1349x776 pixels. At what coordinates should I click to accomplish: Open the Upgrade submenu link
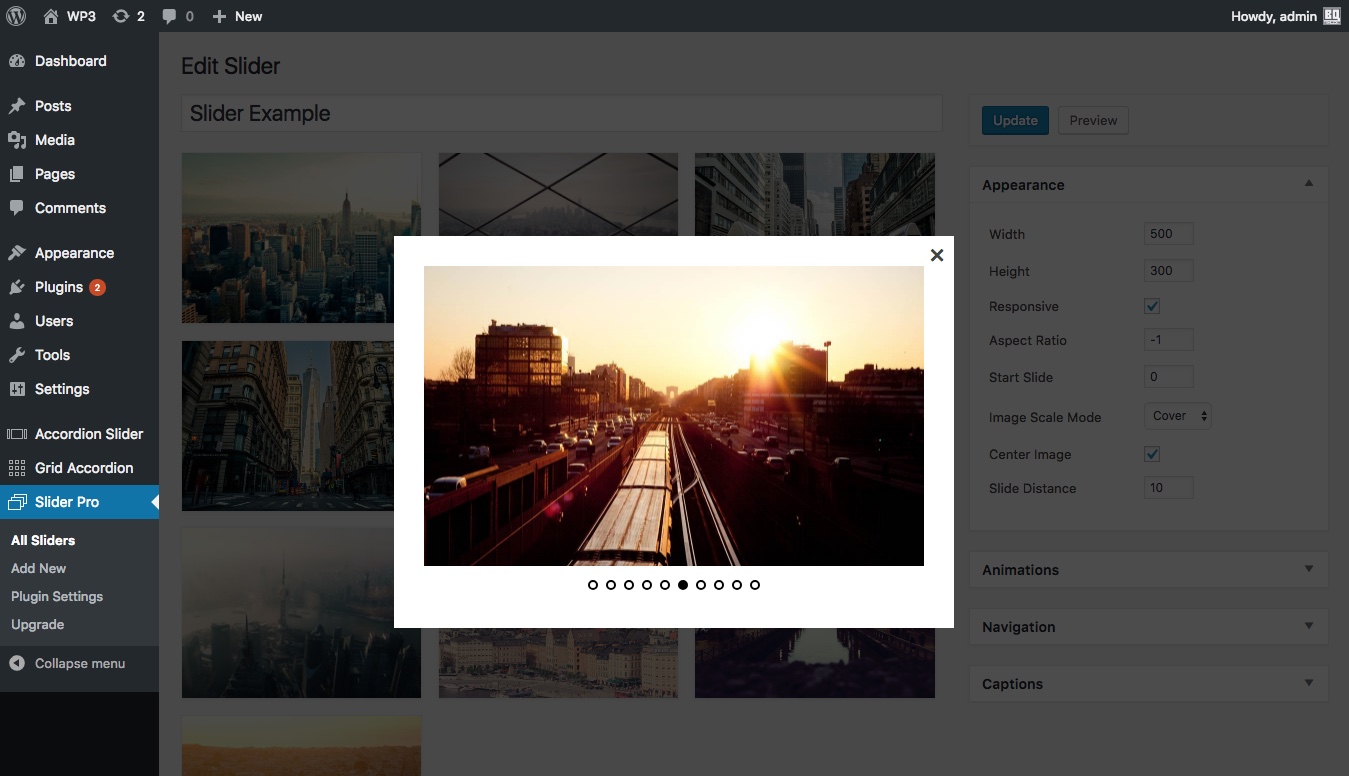click(x=38, y=624)
